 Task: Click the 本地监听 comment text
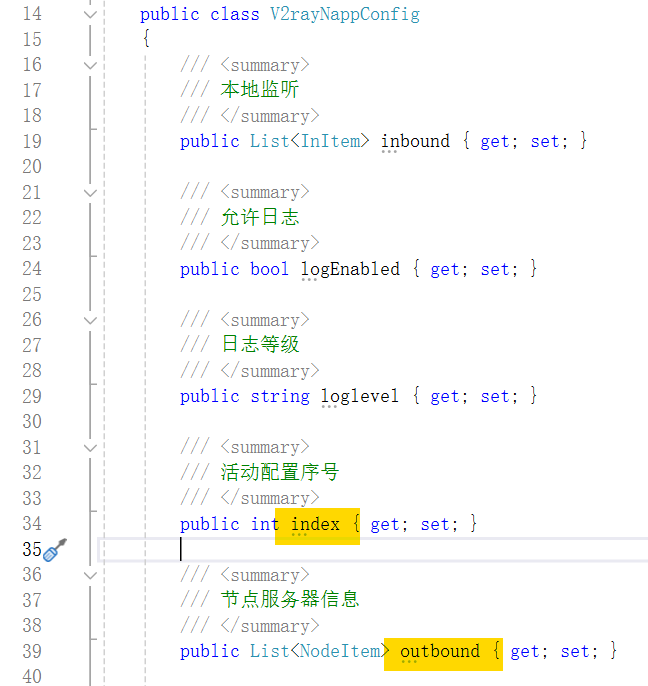[x=260, y=90]
